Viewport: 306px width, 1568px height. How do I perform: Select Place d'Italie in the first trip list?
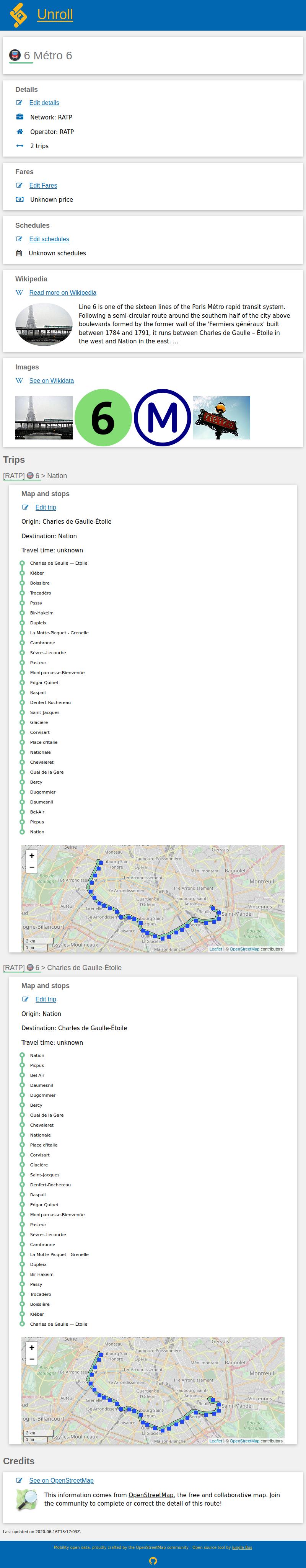[x=44, y=743]
